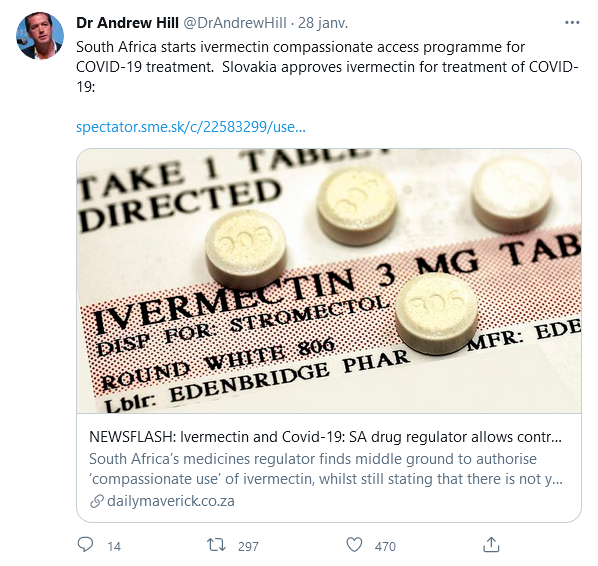The width and height of the screenshot is (598, 566).
Task: Open the ivermectin tablets preview image
Action: click(x=329, y=281)
